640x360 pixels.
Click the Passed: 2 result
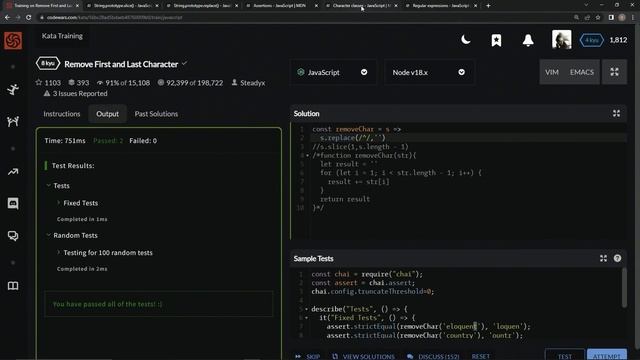pos(108,141)
